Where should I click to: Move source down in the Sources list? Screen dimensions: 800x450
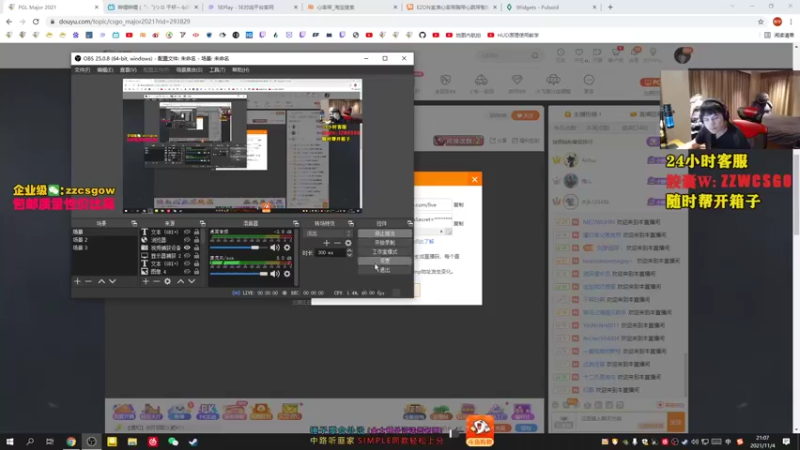click(191, 281)
